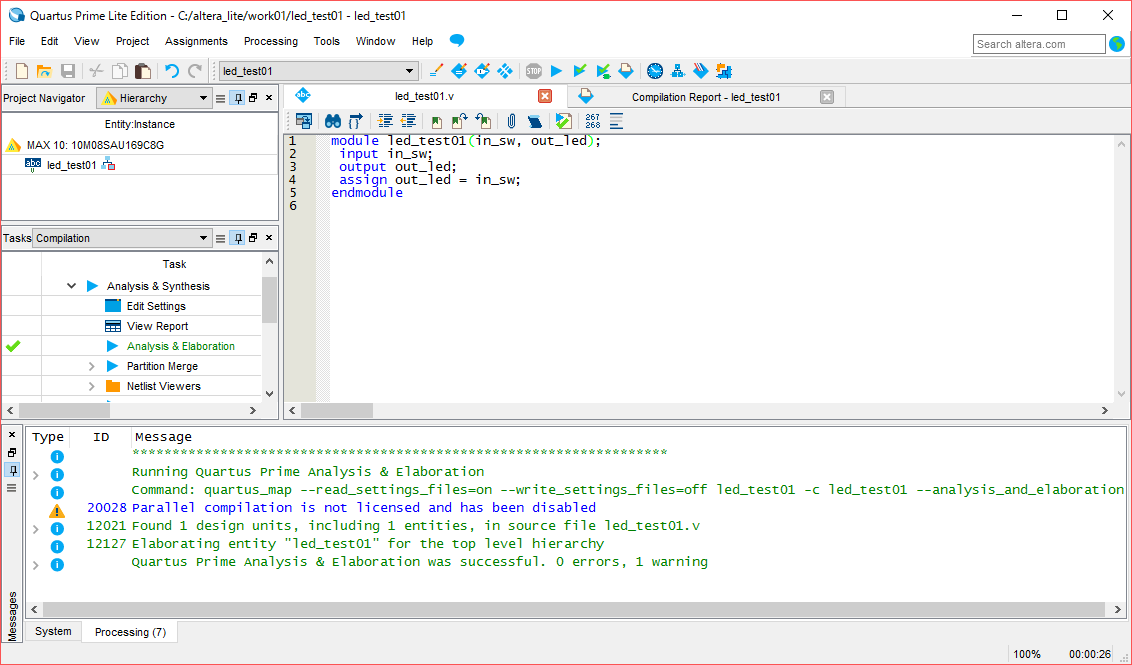
Task: Open the Timing Analyzer clock icon
Action: coord(655,71)
